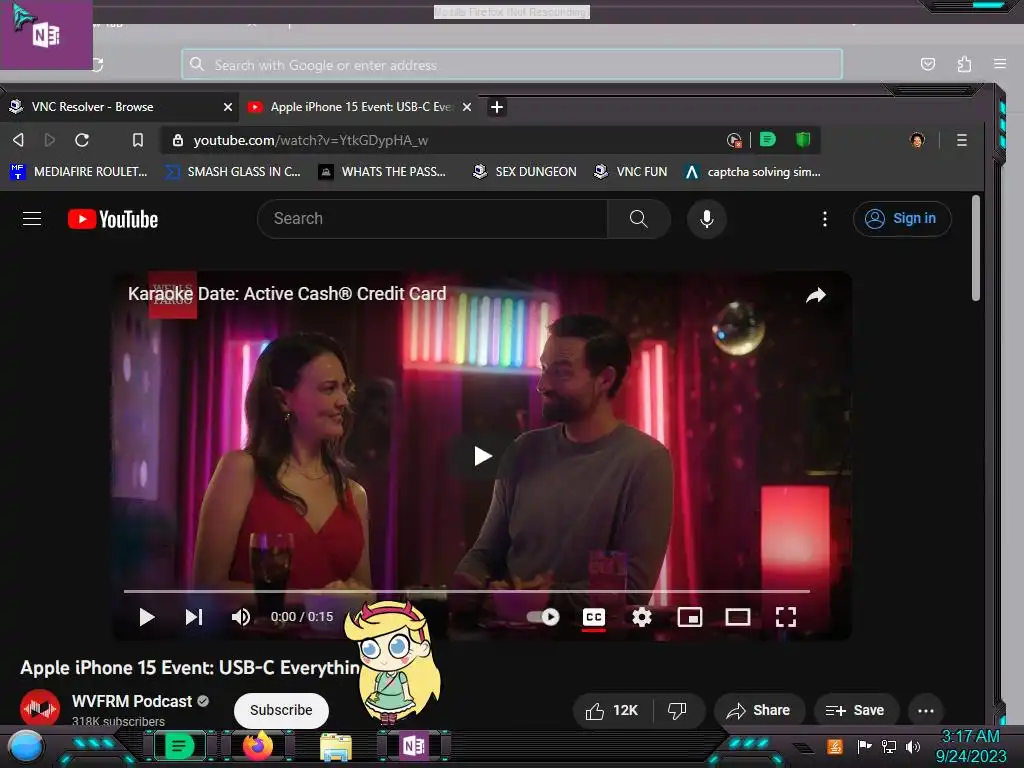Go back in the front browser
1024x768 pixels.
[18, 140]
